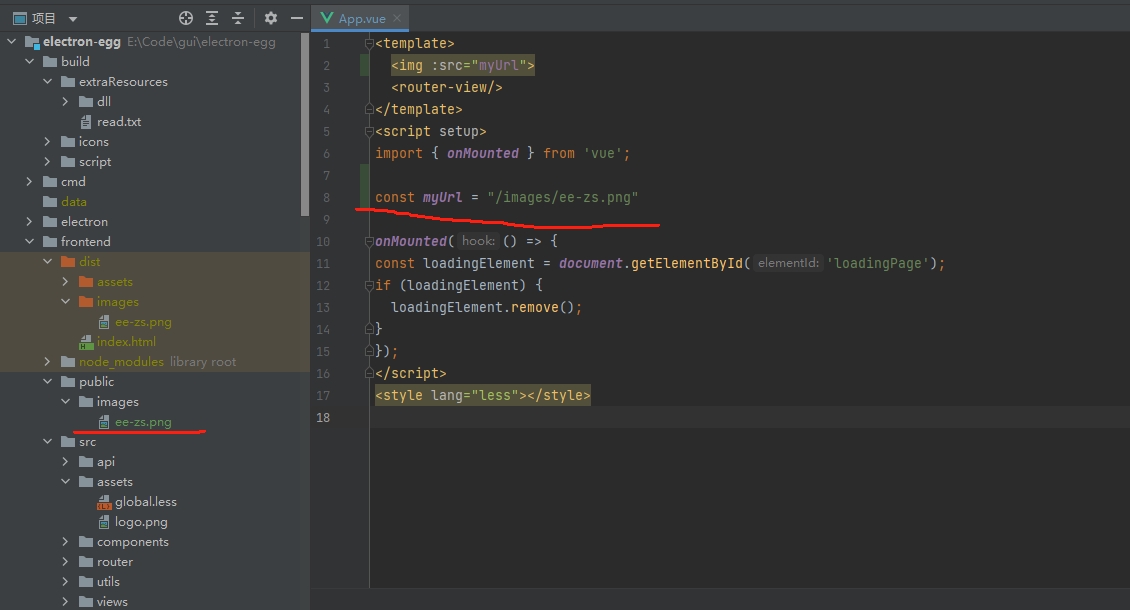
Task: Select the components folder name in tree
Action: (133, 542)
